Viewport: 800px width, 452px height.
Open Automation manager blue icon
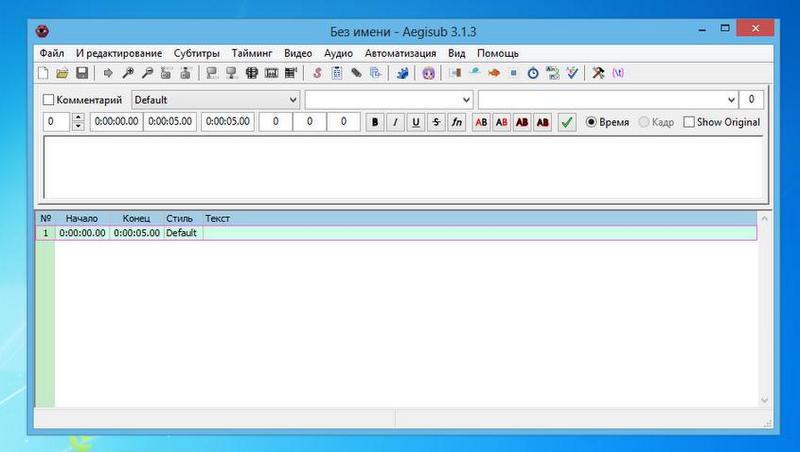click(402, 73)
